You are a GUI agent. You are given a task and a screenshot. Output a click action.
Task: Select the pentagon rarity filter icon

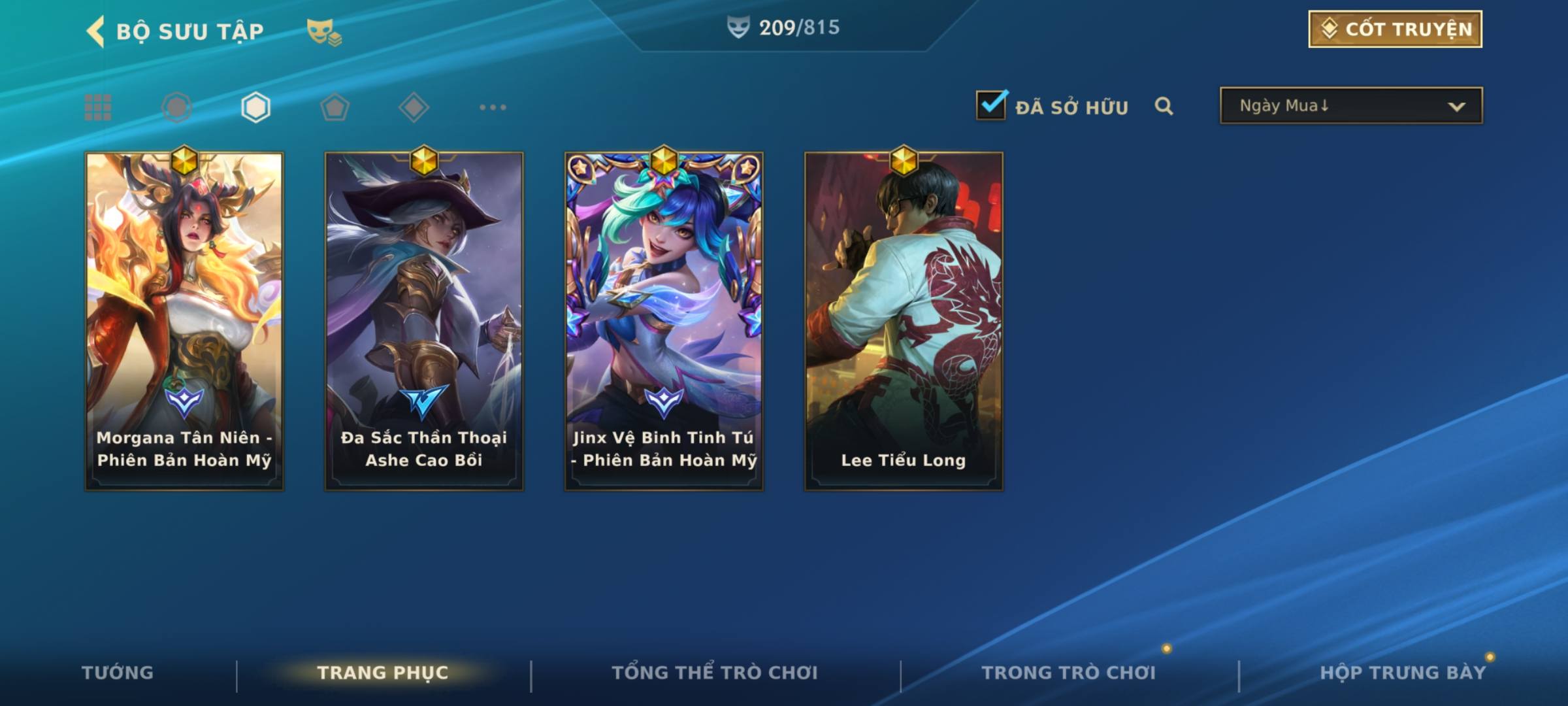coord(335,107)
